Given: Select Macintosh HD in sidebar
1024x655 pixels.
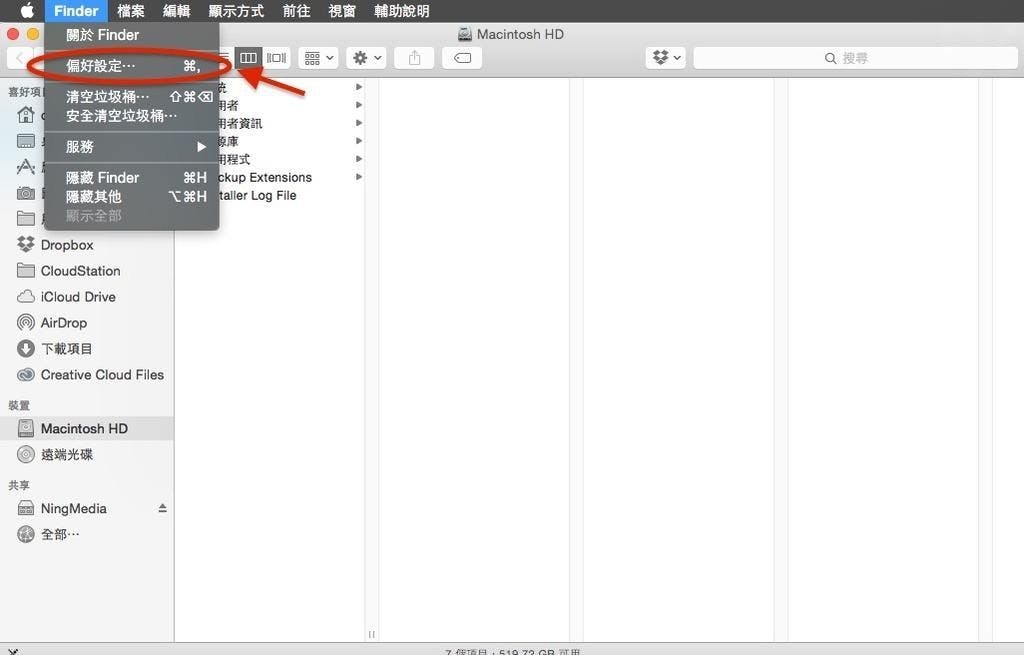Looking at the screenshot, I should point(87,428).
